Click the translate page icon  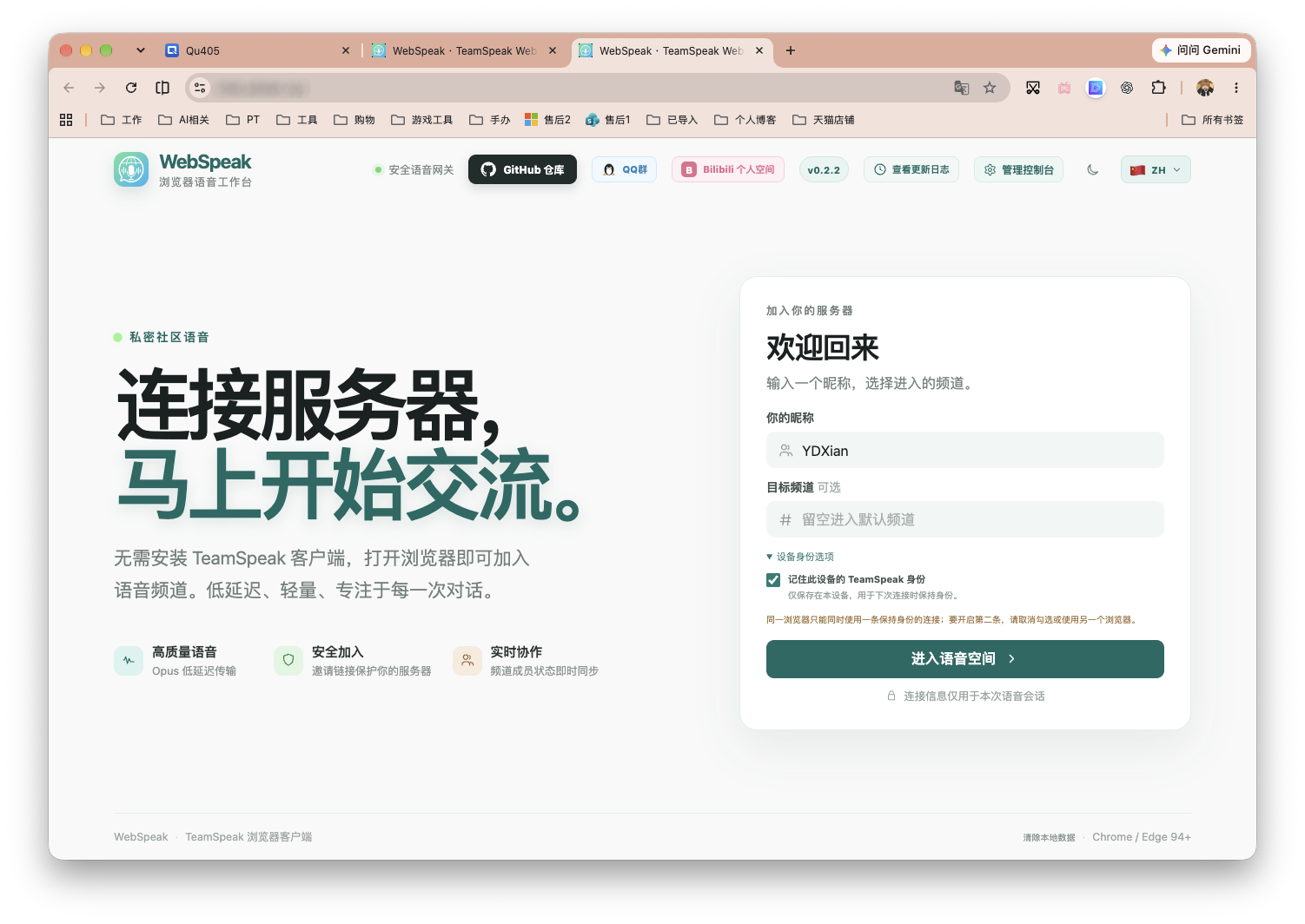point(962,88)
